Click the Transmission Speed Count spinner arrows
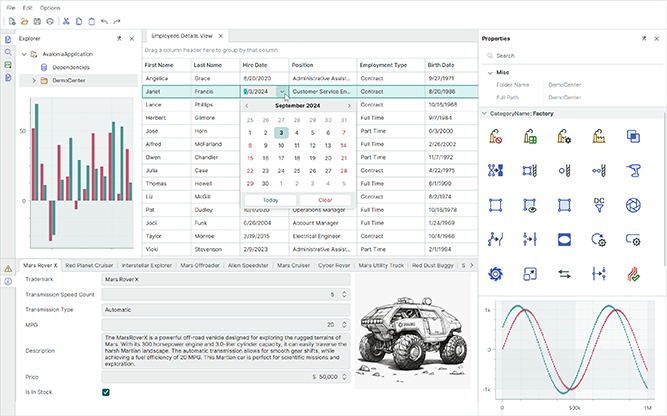Screen dimensions: 667x416 pos(345,295)
